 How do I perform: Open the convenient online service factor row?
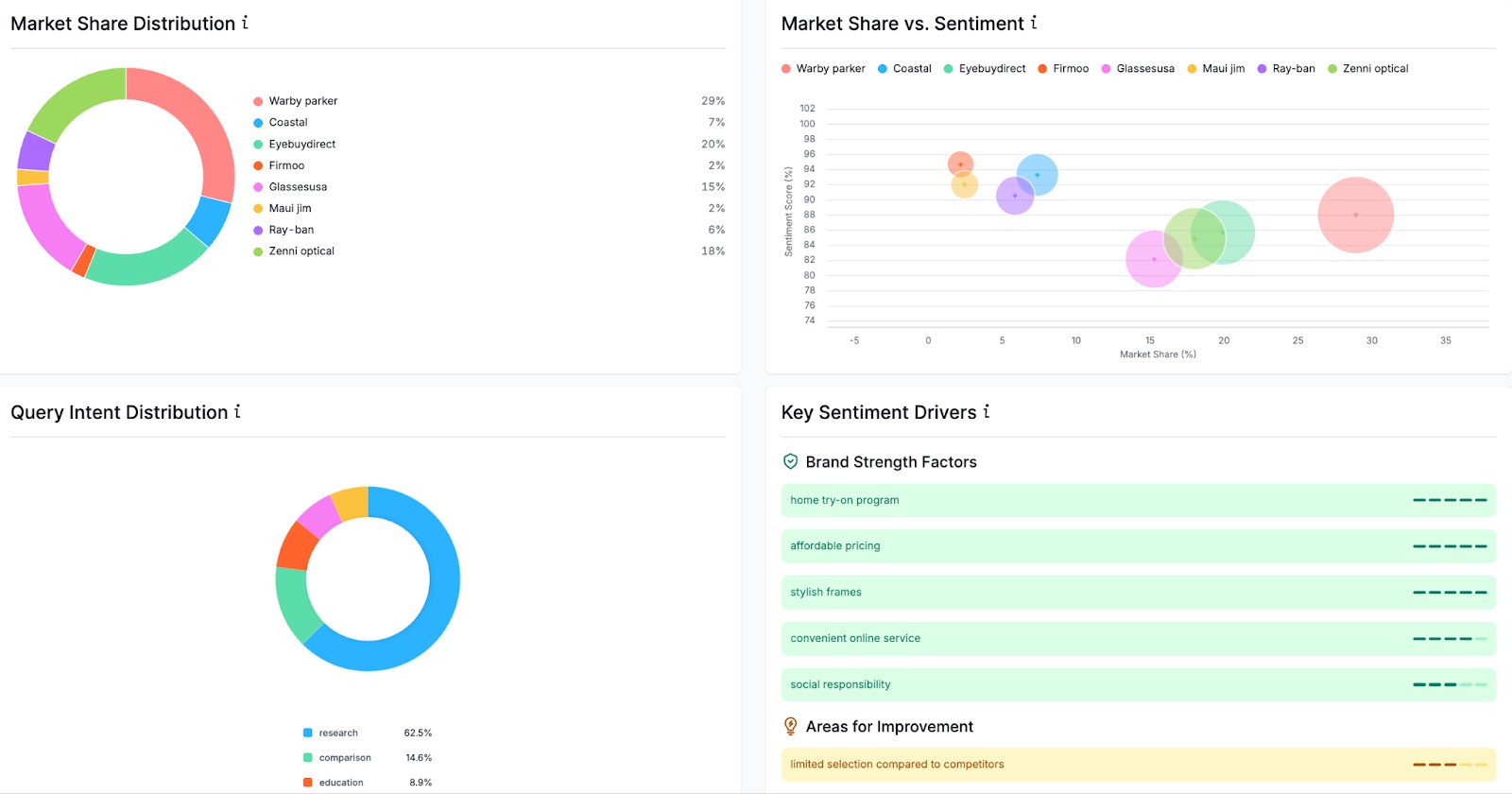[x=1139, y=639]
